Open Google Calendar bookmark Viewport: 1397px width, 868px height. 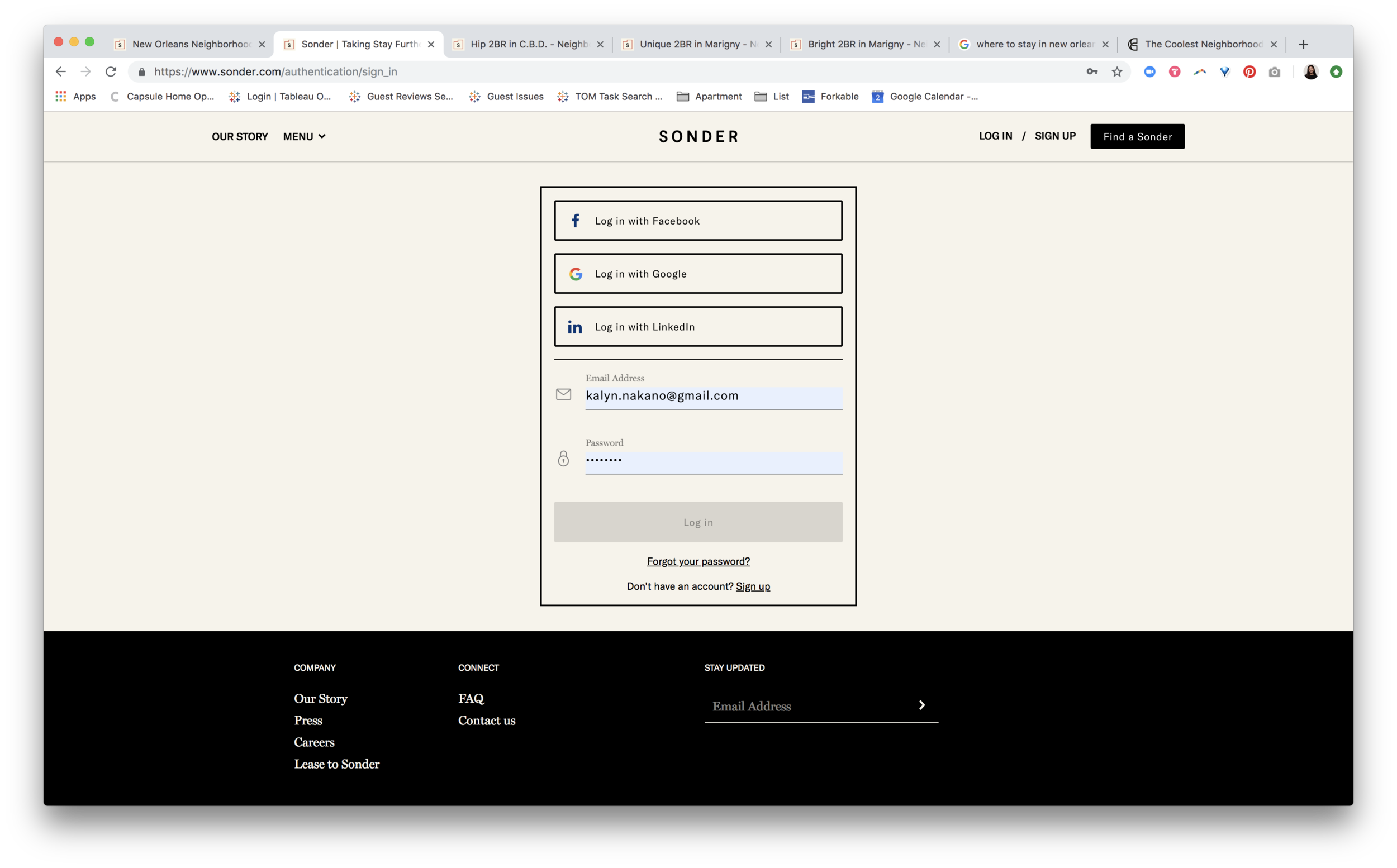tap(924, 97)
